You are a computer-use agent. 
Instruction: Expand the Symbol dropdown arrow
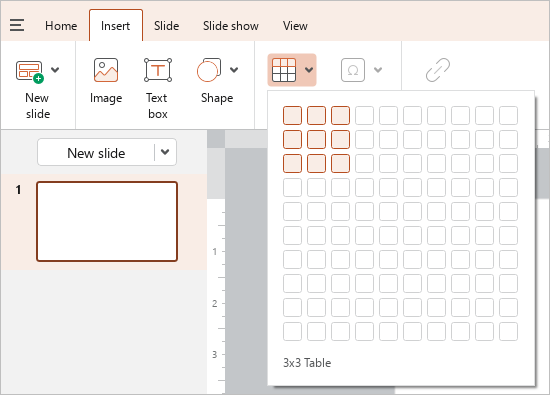[378, 69]
